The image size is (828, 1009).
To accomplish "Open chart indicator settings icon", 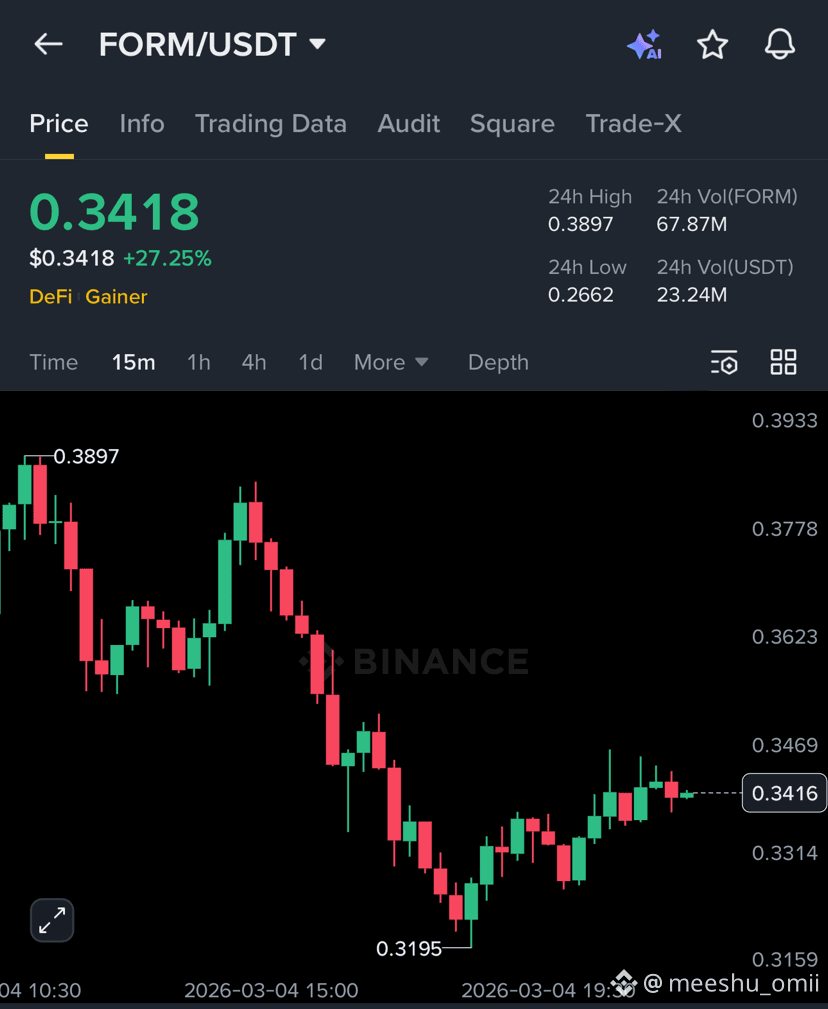I will tap(724, 362).
